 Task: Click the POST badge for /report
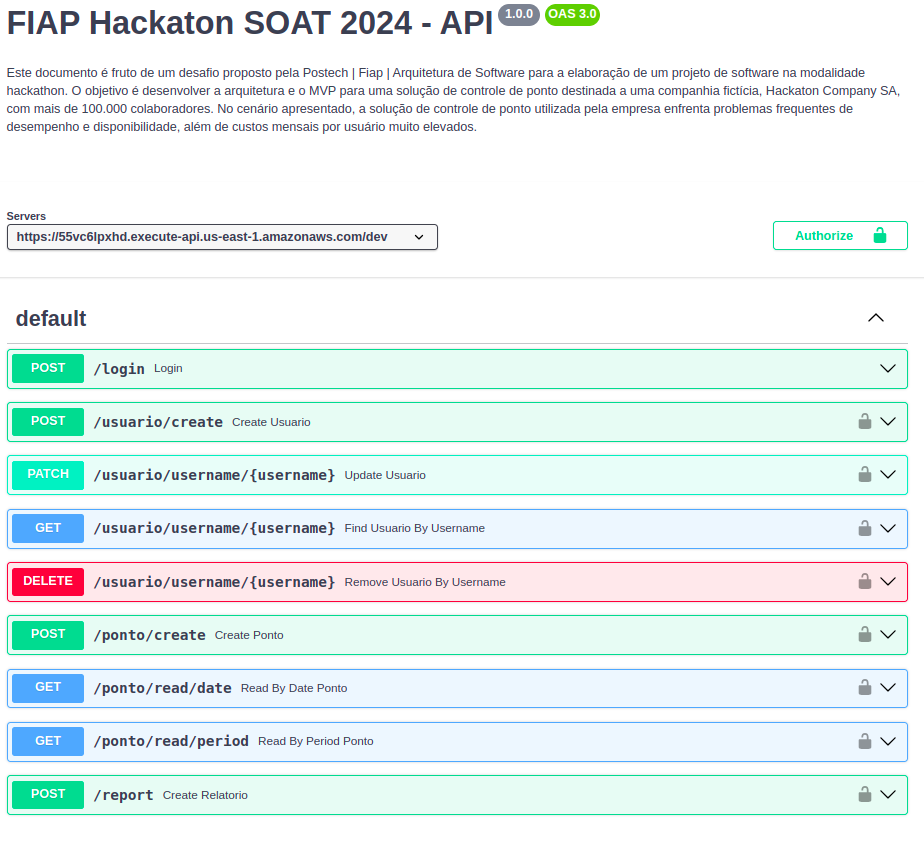tap(48, 794)
